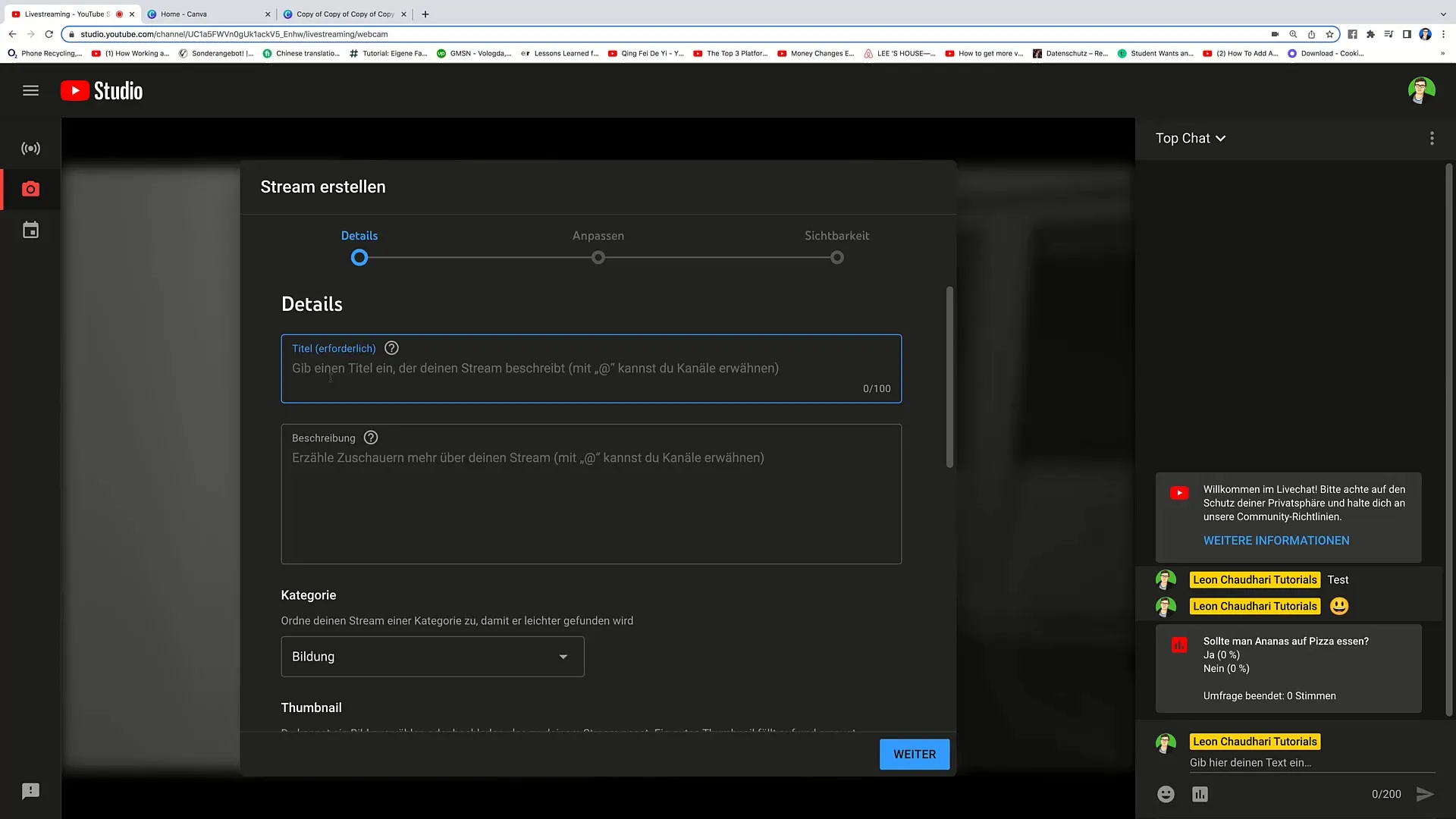
Task: Switch to the Anpassen tab
Action: 598,235
